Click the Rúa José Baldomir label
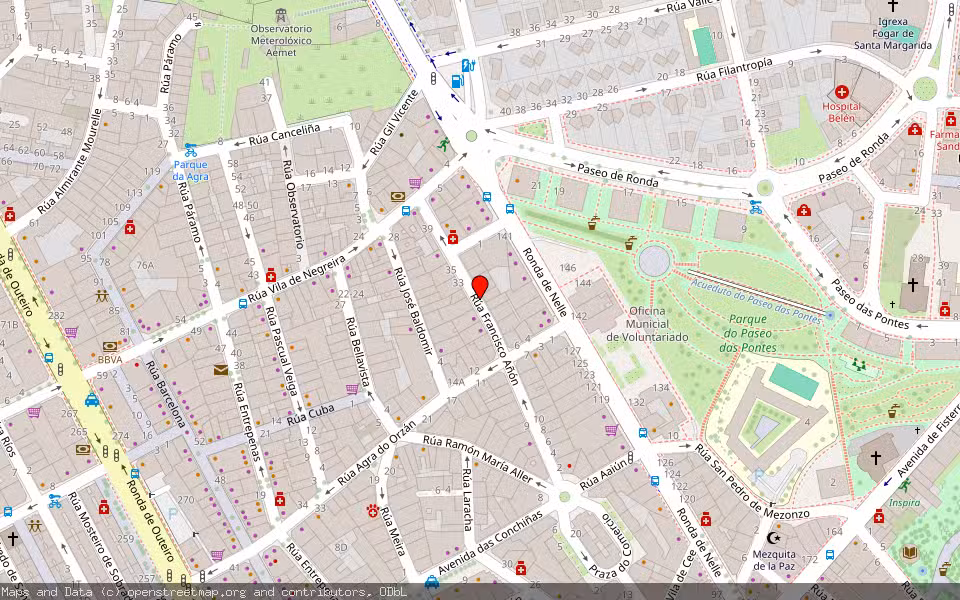 [412, 310]
